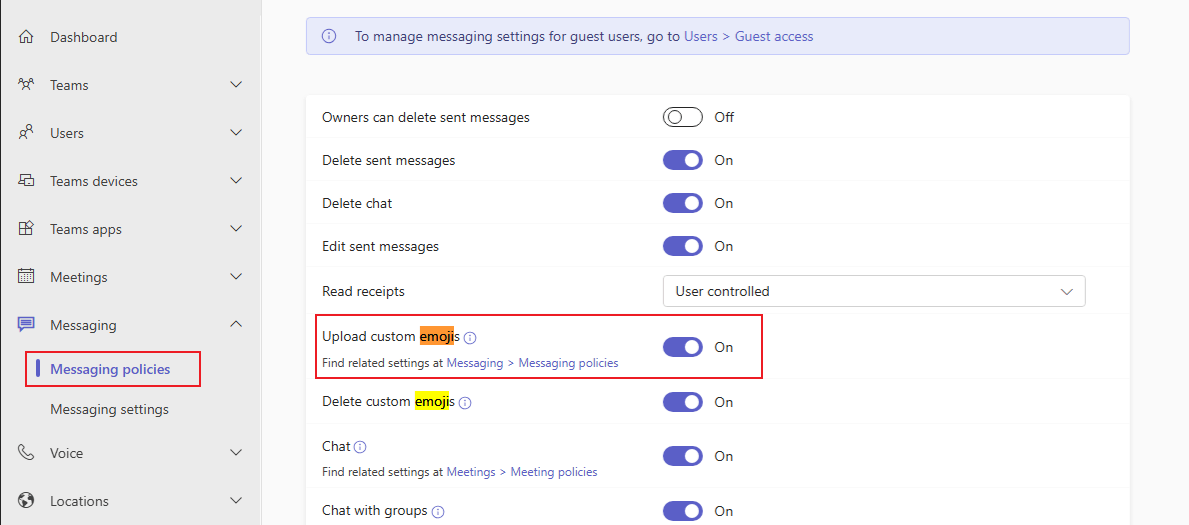Select Messaging settings in sidebar

(x=109, y=410)
